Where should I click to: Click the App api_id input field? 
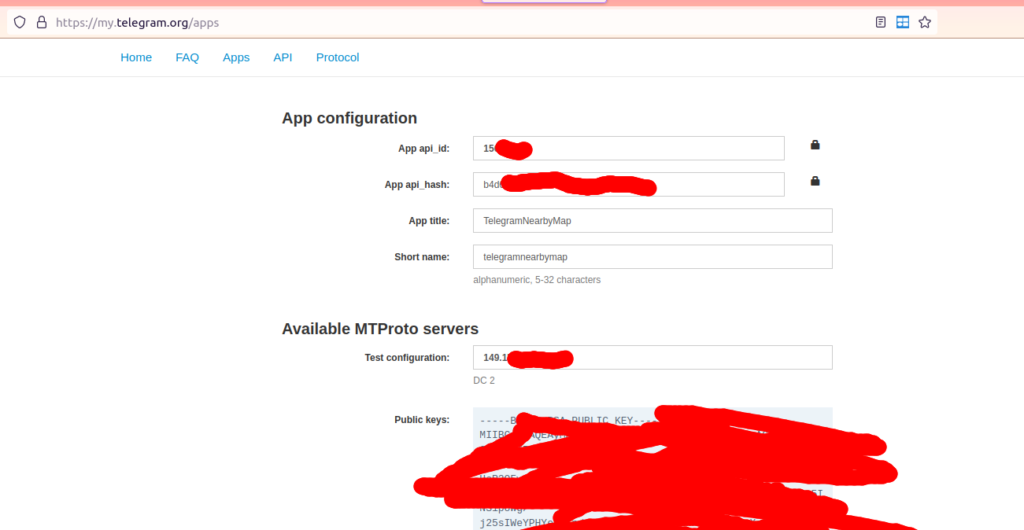pos(629,148)
